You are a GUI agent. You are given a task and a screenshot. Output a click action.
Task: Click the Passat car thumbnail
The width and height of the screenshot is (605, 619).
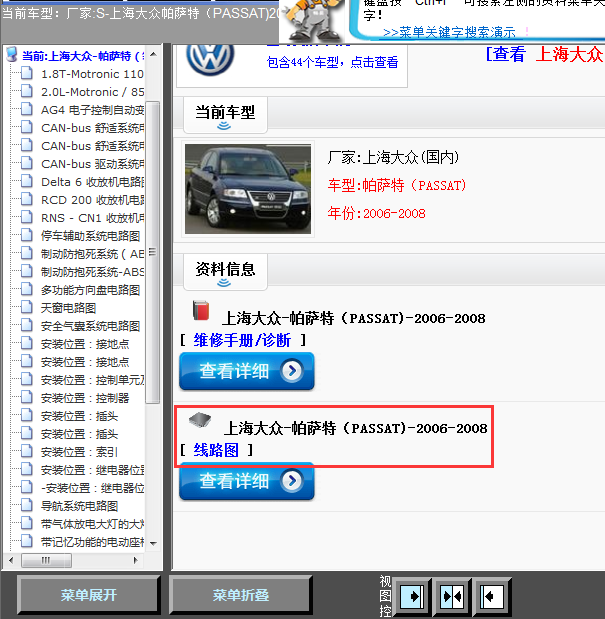(248, 189)
